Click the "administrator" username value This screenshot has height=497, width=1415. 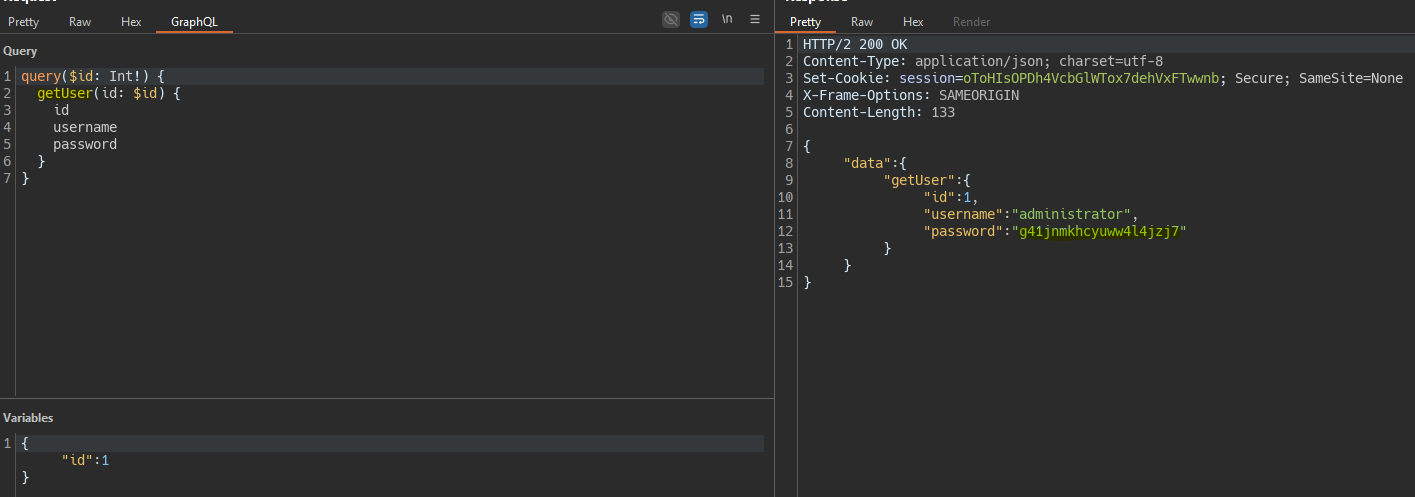point(1071,214)
